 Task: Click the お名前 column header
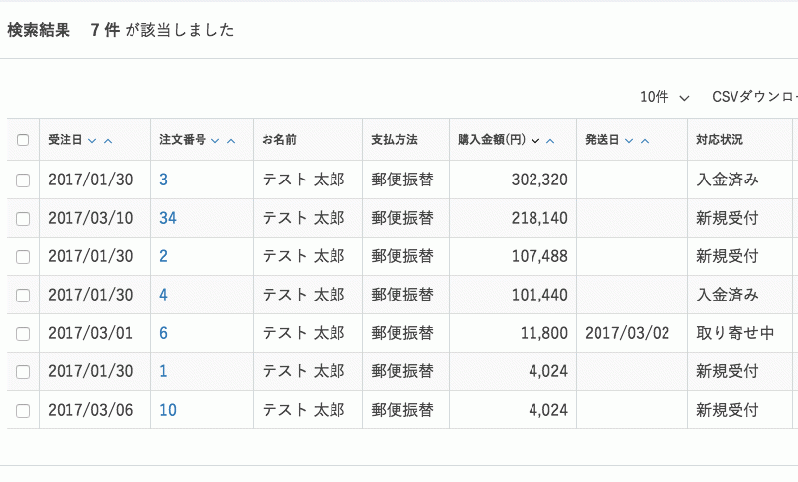point(279,139)
